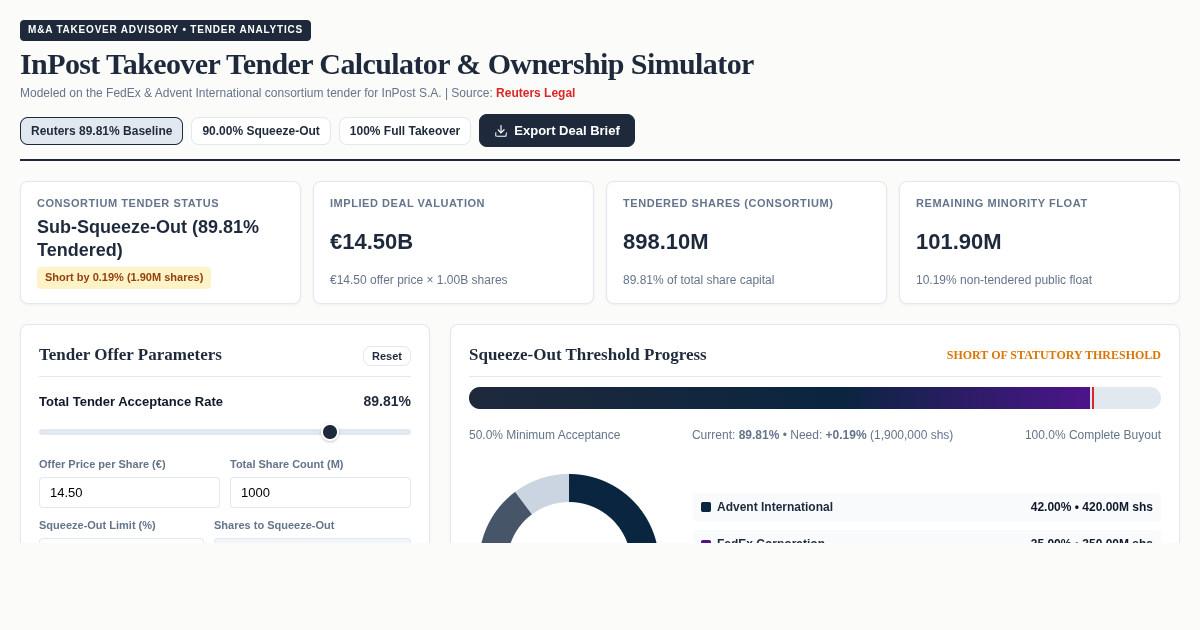Click the 'Current: 89.81% • Need: +0.19%' readout
This screenshot has height=630, width=1200.
coord(822,435)
